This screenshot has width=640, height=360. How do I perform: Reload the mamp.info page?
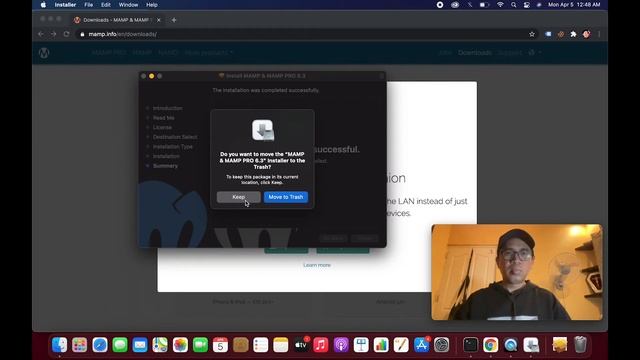point(67,34)
